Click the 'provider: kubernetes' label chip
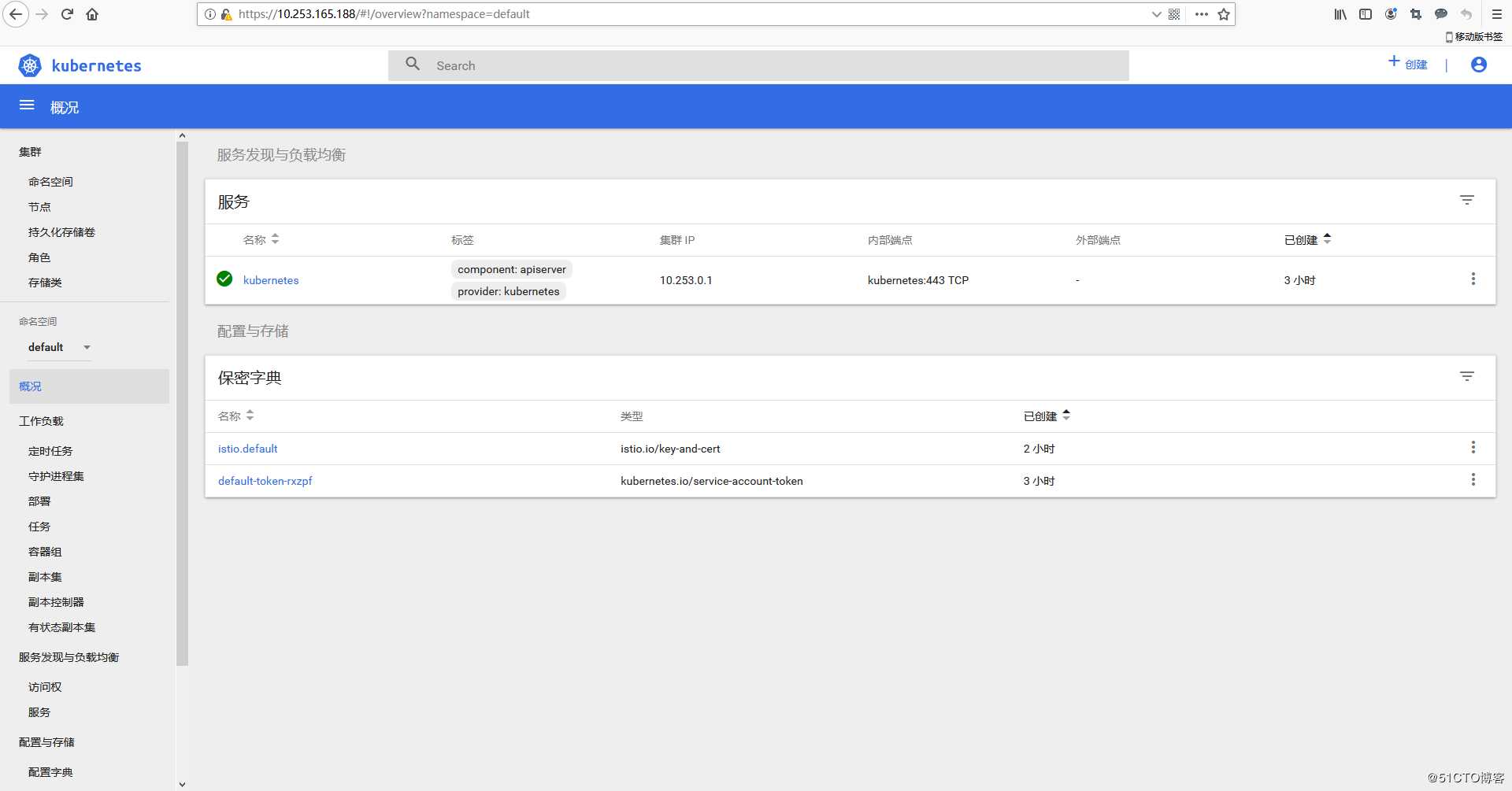Image resolution: width=1512 pixels, height=791 pixels. click(509, 291)
